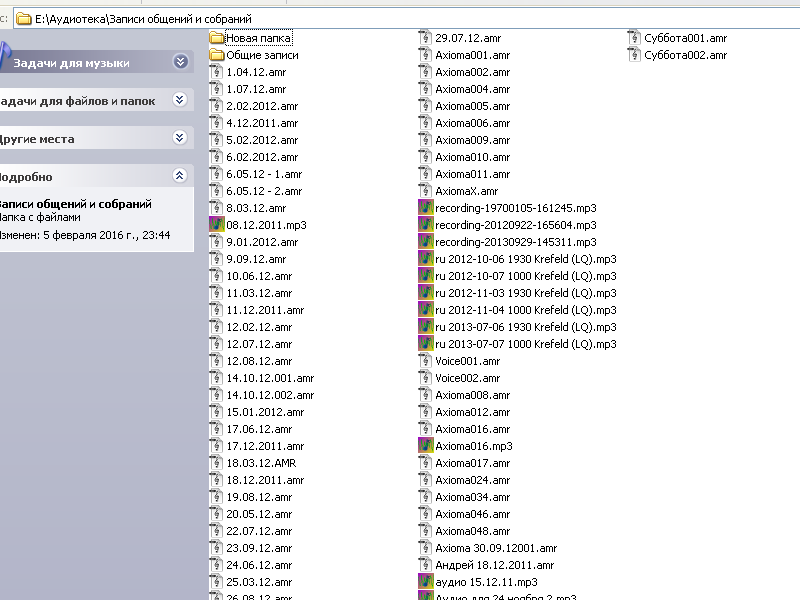Expand the Другие места panel

coord(180,138)
